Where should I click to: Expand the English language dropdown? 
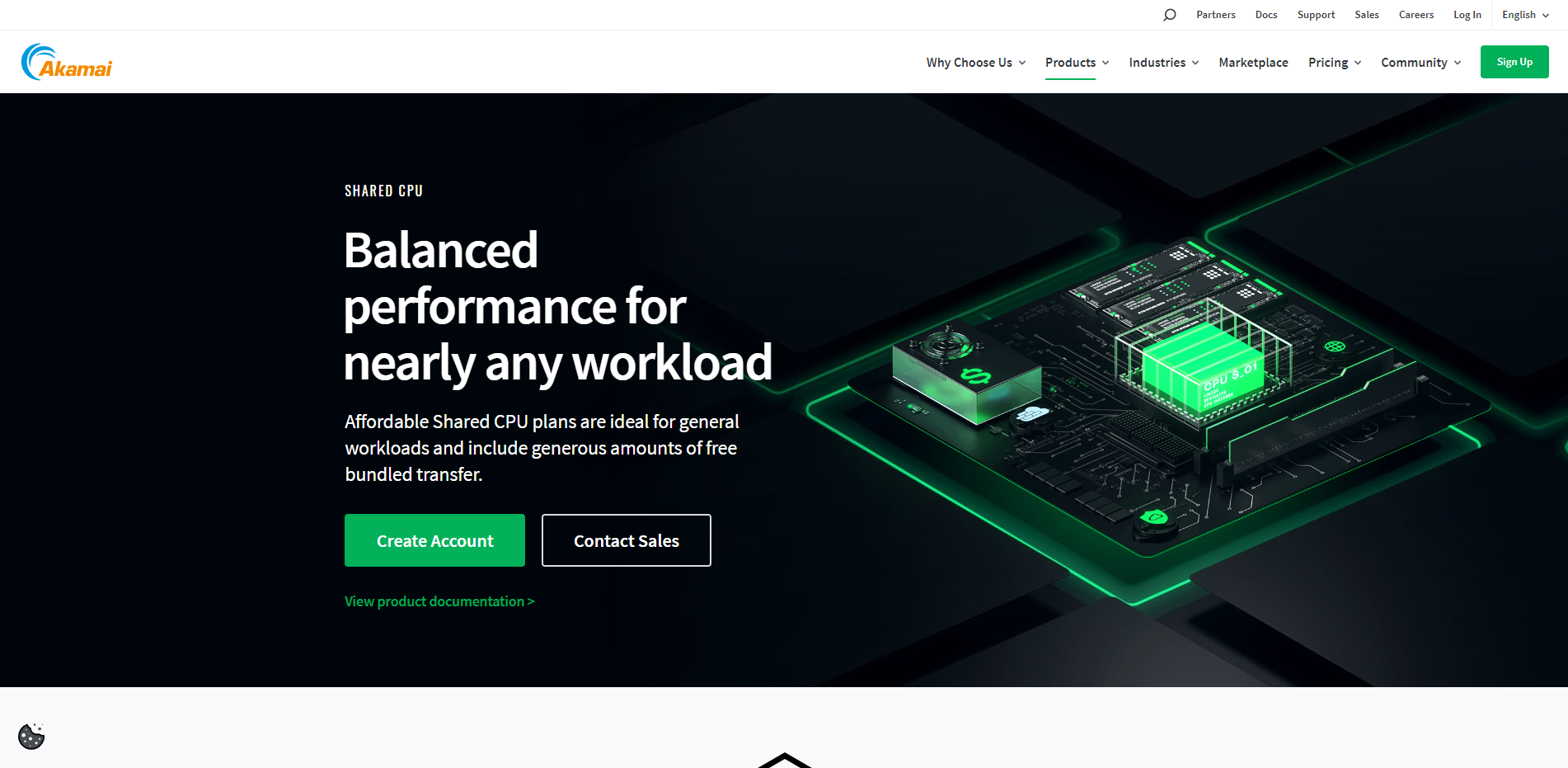pyautogui.click(x=1525, y=15)
